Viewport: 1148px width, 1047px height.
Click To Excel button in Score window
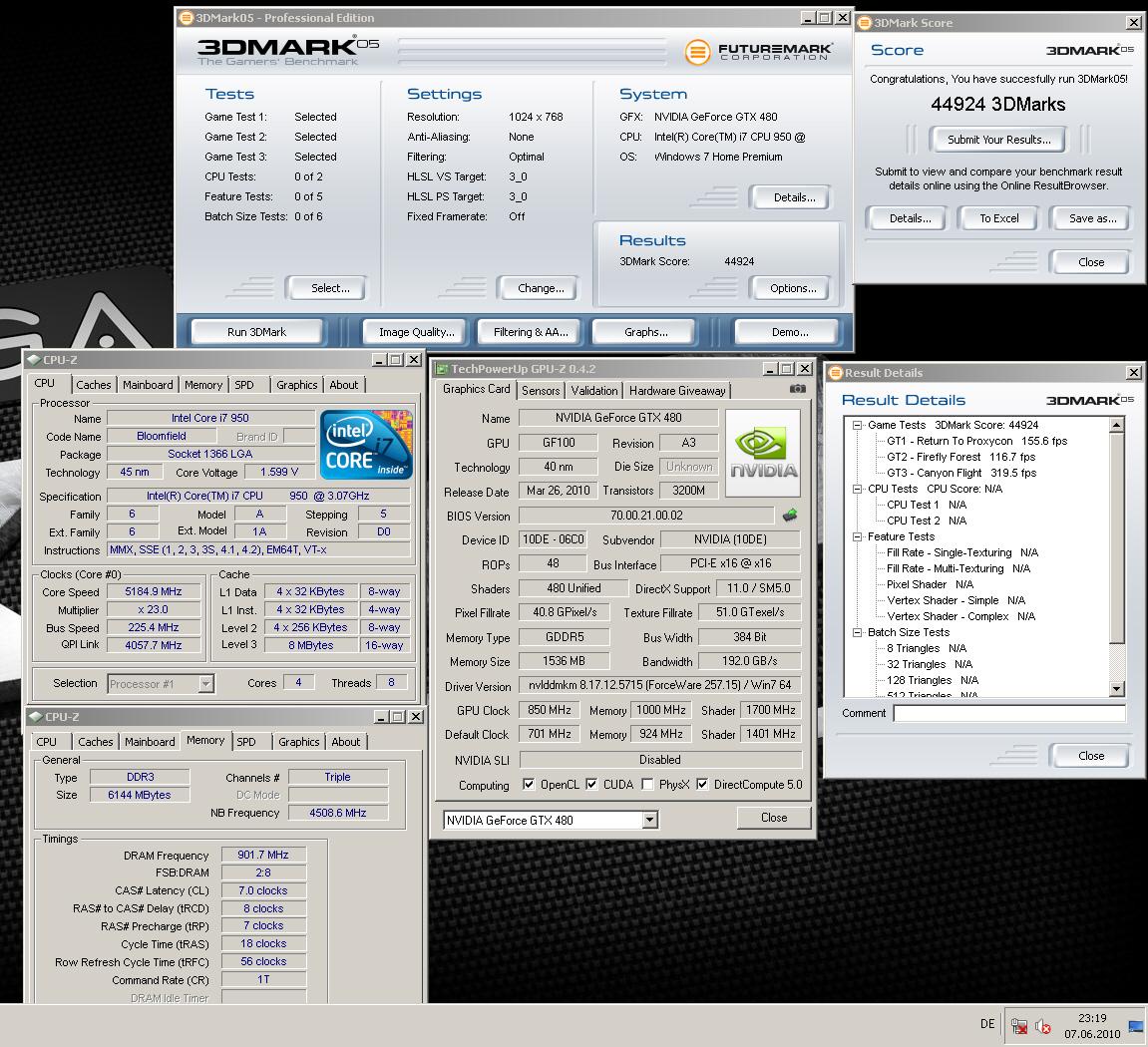click(x=999, y=218)
